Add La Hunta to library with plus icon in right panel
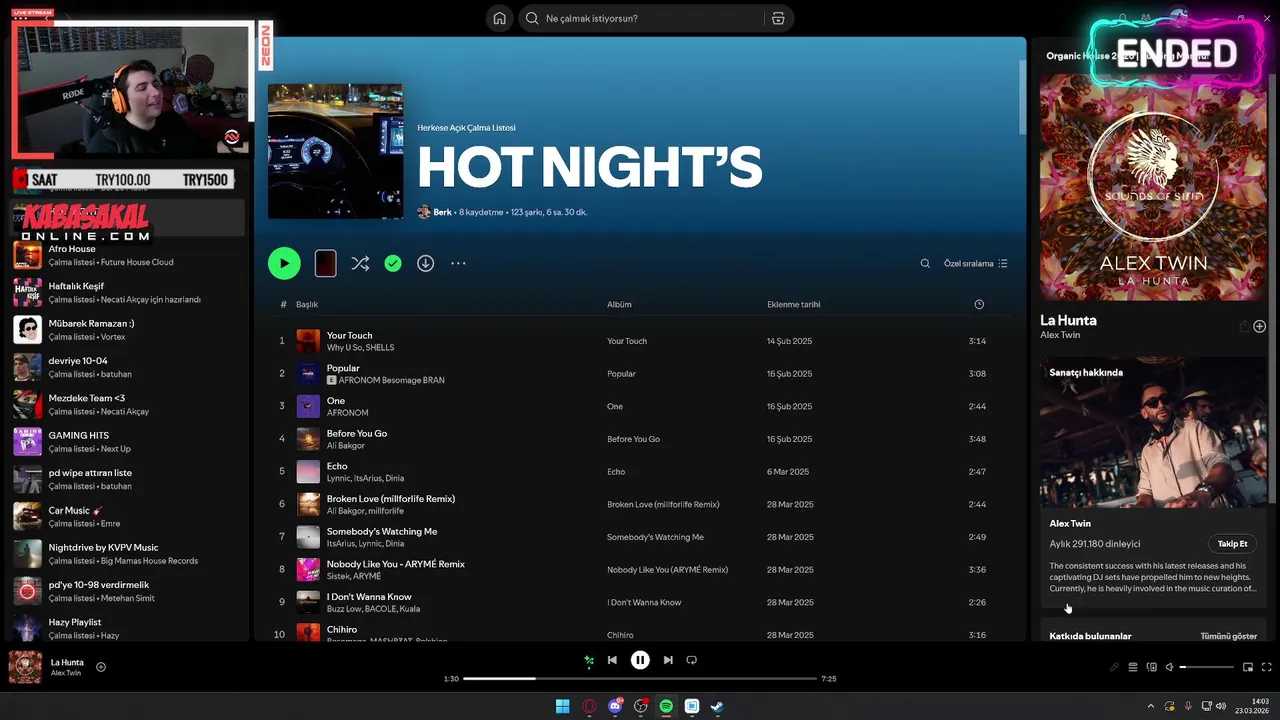The image size is (1280, 720). (x=1259, y=326)
